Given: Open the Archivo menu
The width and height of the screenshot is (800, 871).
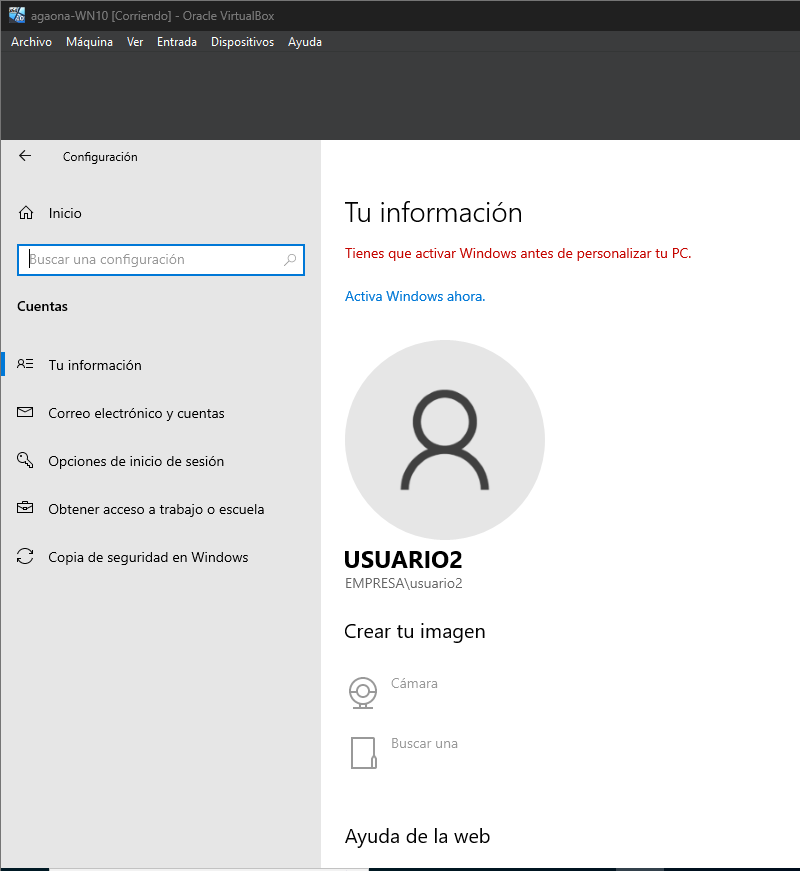Looking at the screenshot, I should pyautogui.click(x=31, y=42).
